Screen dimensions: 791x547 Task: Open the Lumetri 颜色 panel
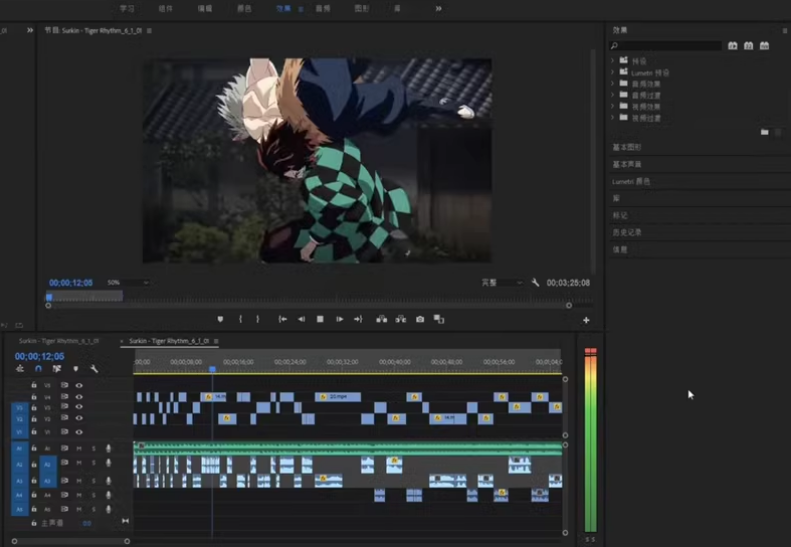(x=632, y=181)
